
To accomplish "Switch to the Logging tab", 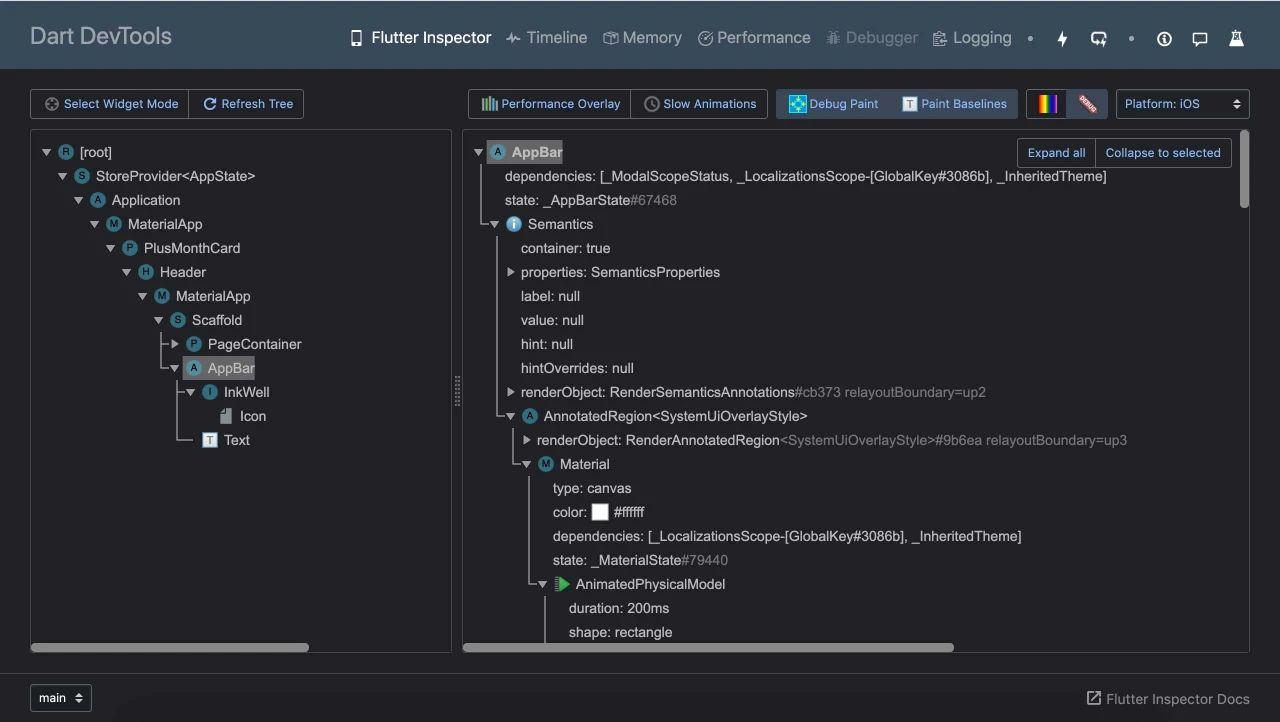I will pyautogui.click(x=972, y=38).
